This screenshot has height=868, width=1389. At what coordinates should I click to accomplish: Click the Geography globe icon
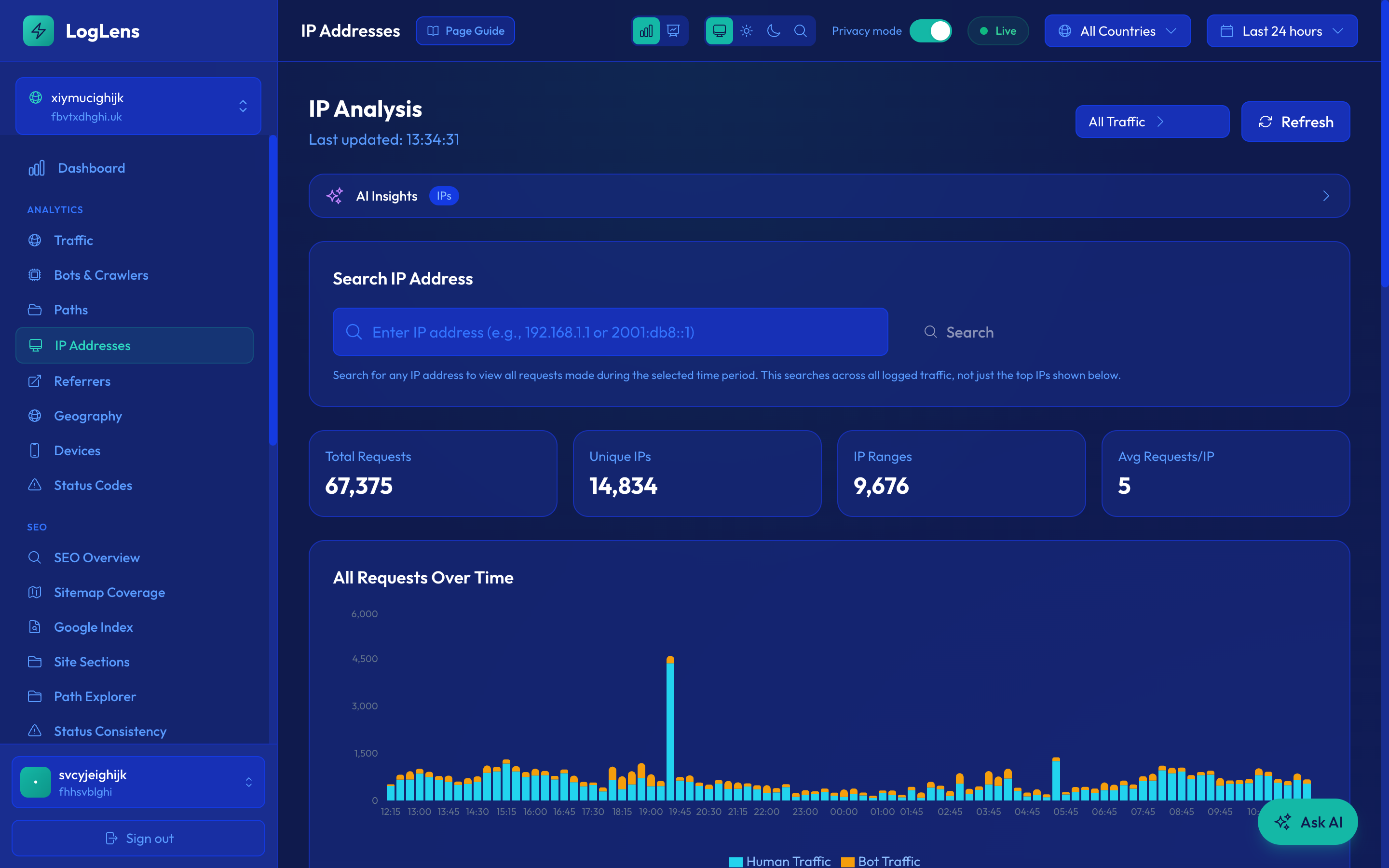35,416
